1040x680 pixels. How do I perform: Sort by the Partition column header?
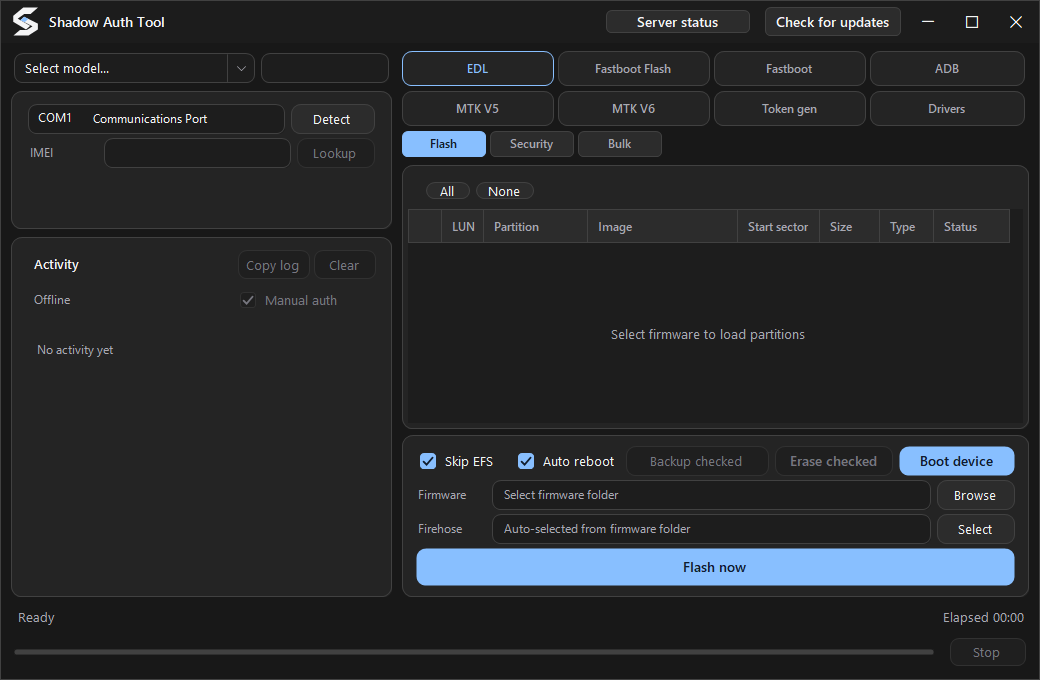[535, 227]
